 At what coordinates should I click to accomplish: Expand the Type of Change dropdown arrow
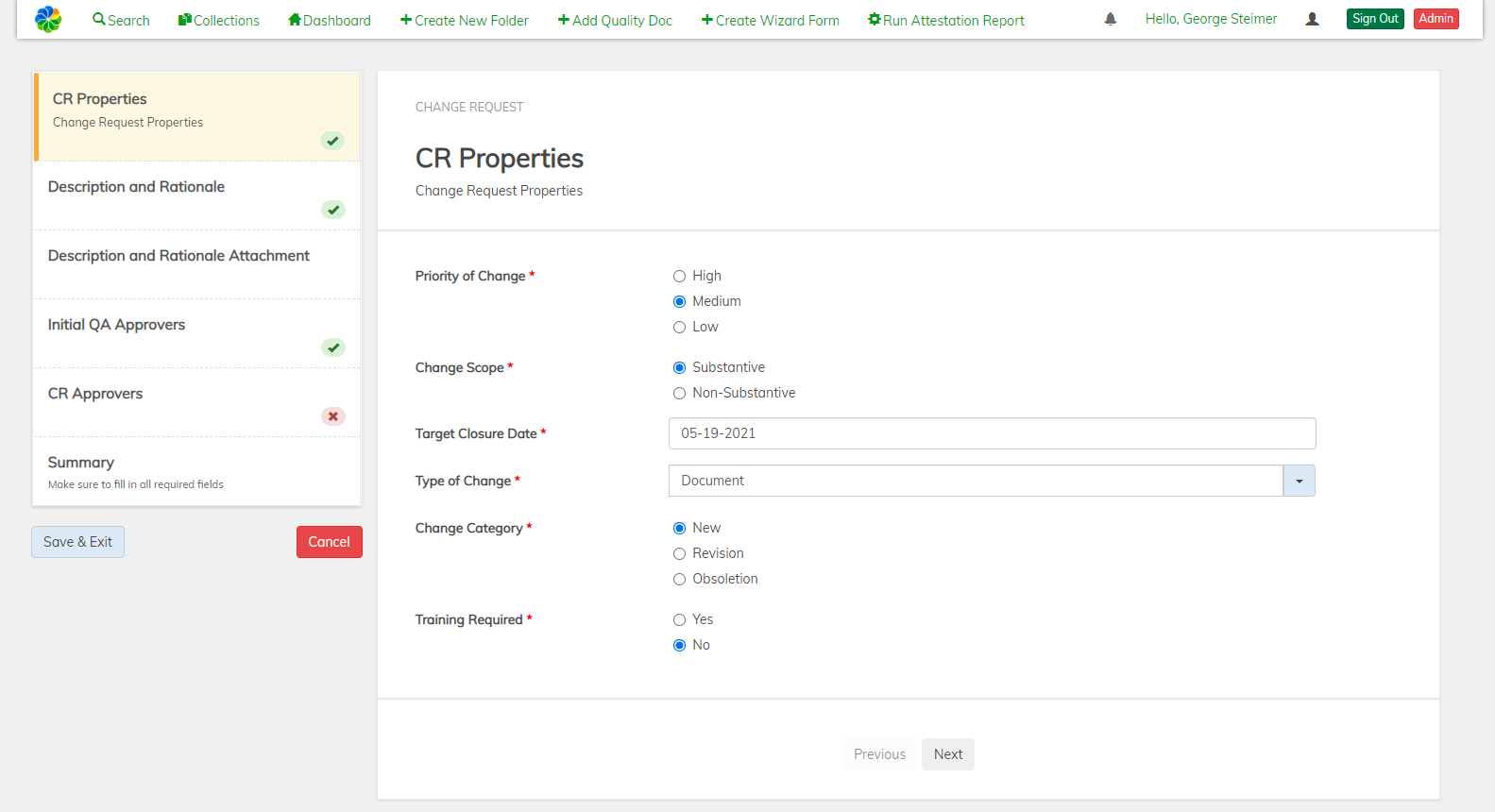[1299, 481]
